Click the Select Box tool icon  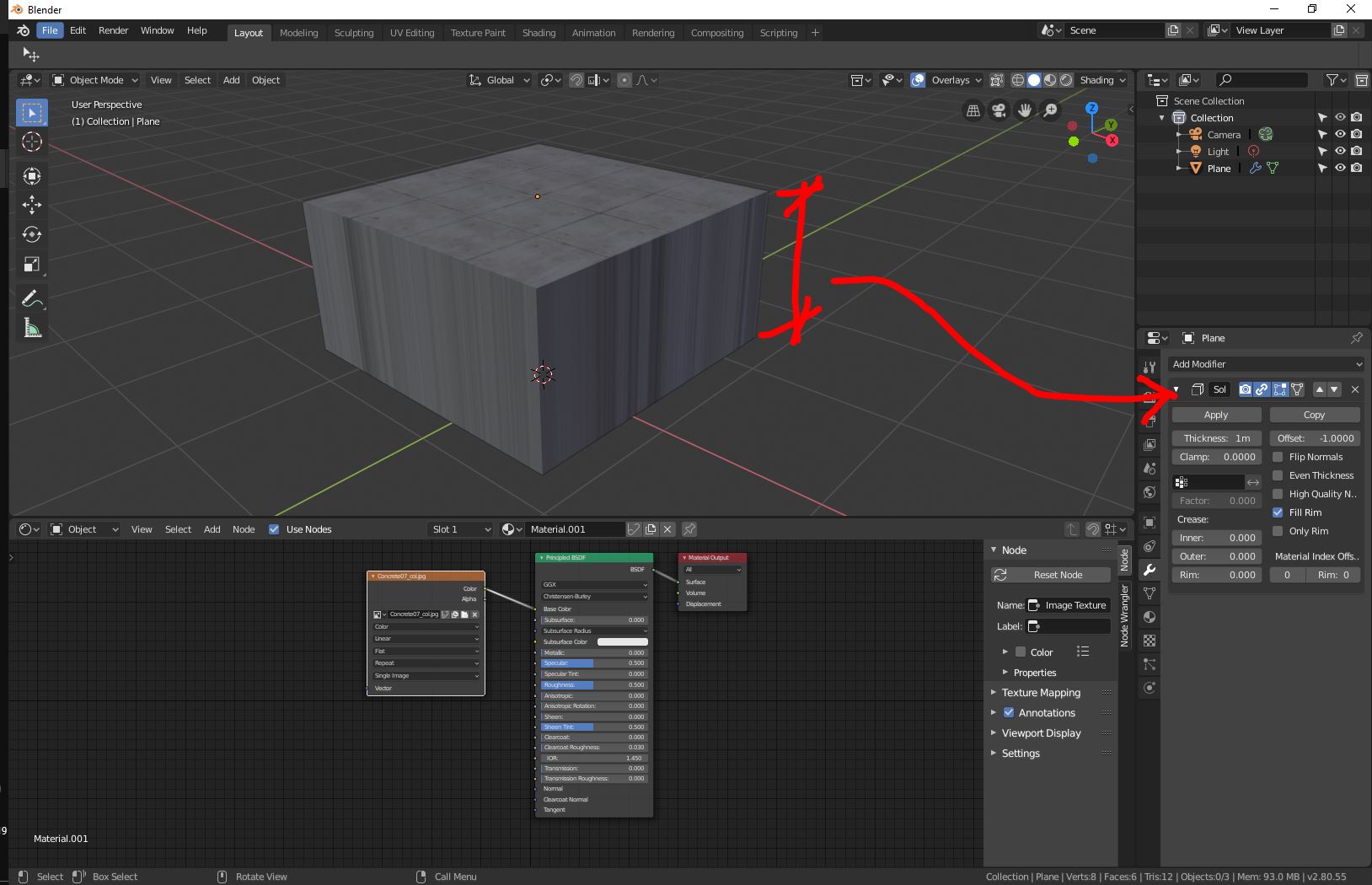(x=32, y=112)
